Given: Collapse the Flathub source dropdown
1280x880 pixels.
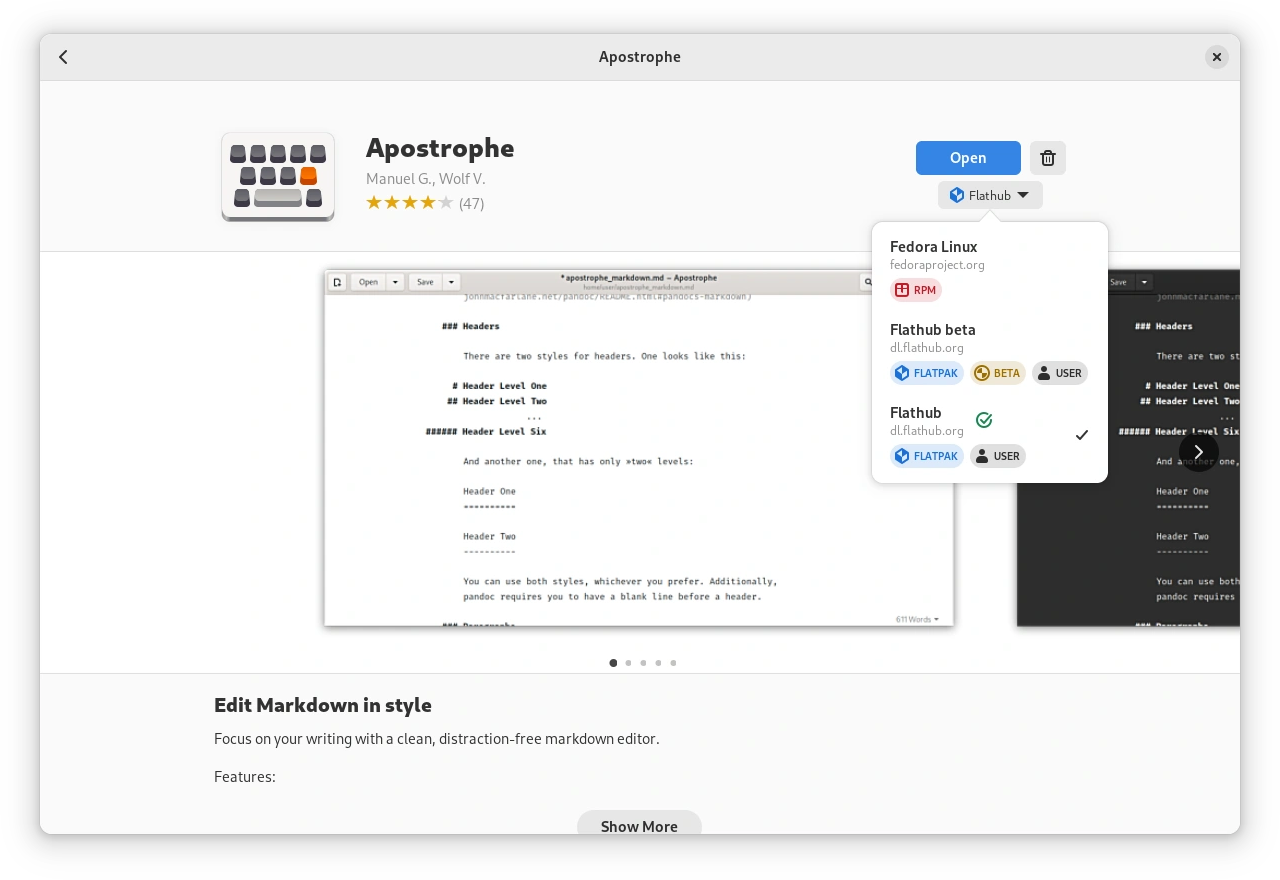Looking at the screenshot, I should 990,195.
